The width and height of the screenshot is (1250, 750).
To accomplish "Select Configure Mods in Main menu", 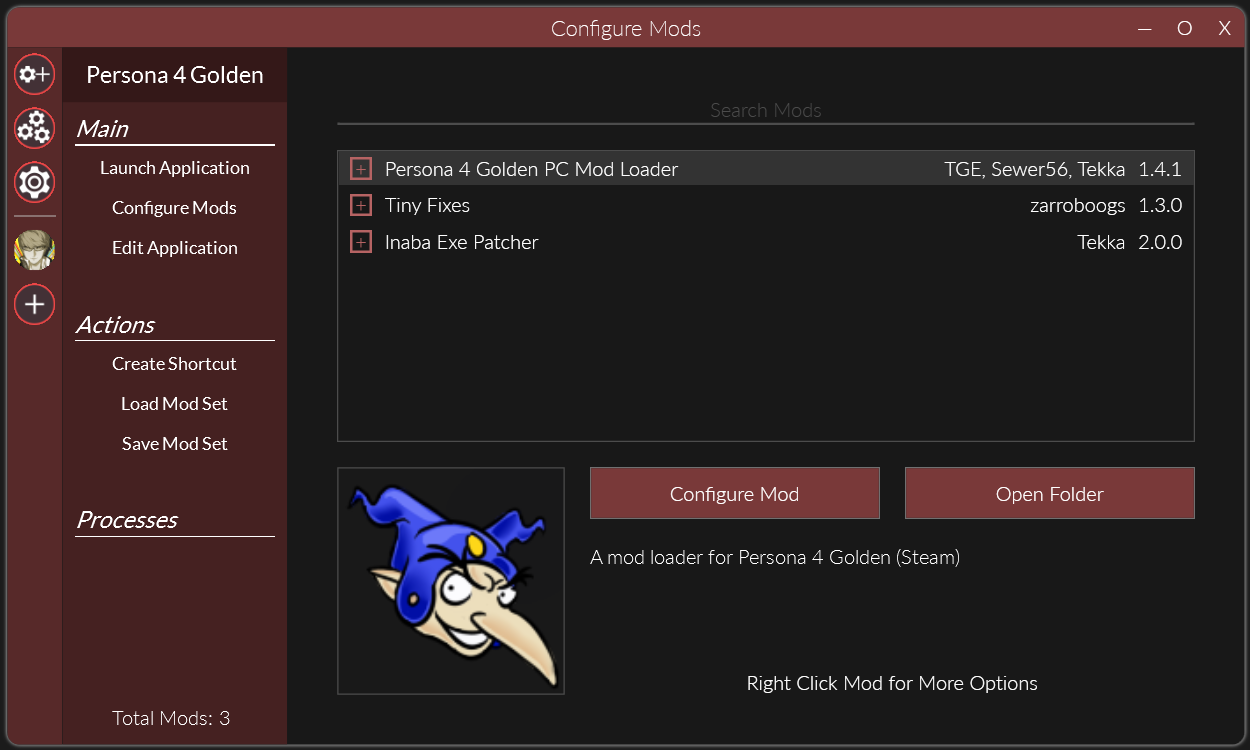I will point(175,208).
